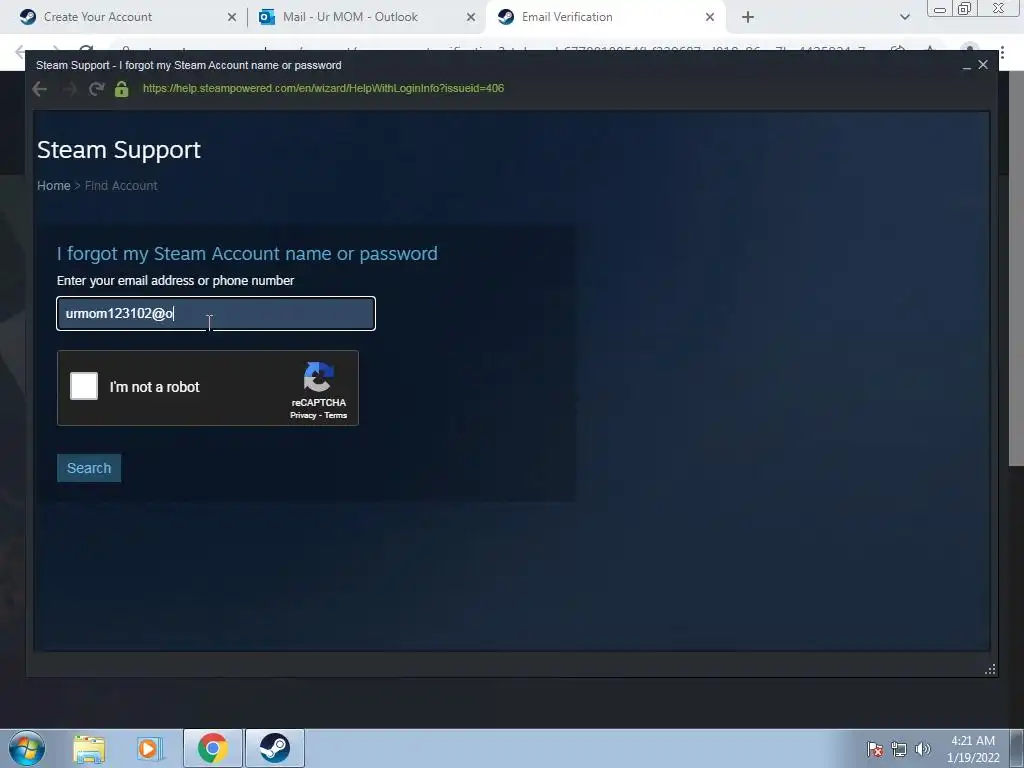Click the reCAPTCHA logo

[x=319, y=377]
